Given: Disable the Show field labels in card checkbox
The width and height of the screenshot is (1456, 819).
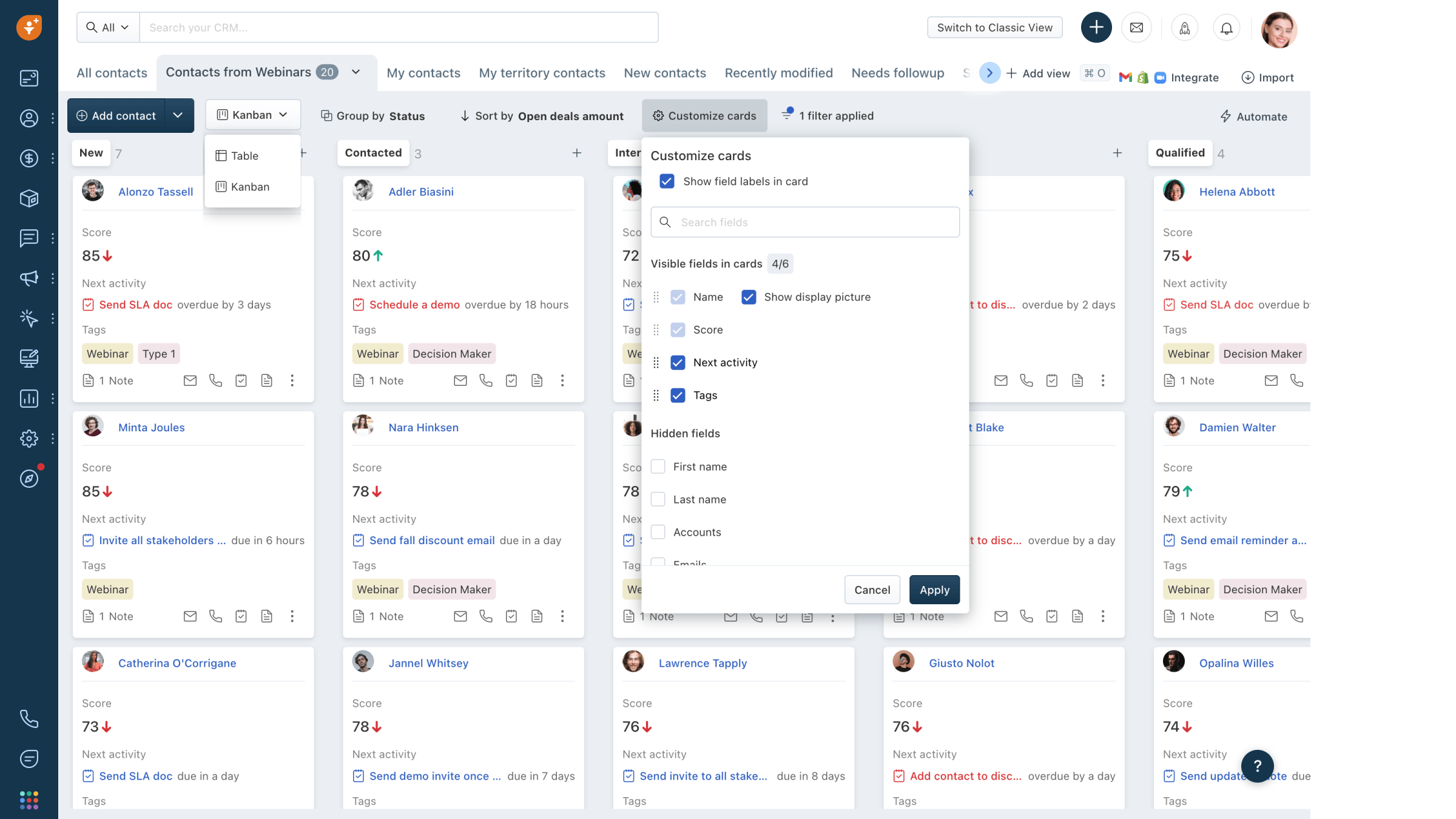Looking at the screenshot, I should pyautogui.click(x=667, y=181).
